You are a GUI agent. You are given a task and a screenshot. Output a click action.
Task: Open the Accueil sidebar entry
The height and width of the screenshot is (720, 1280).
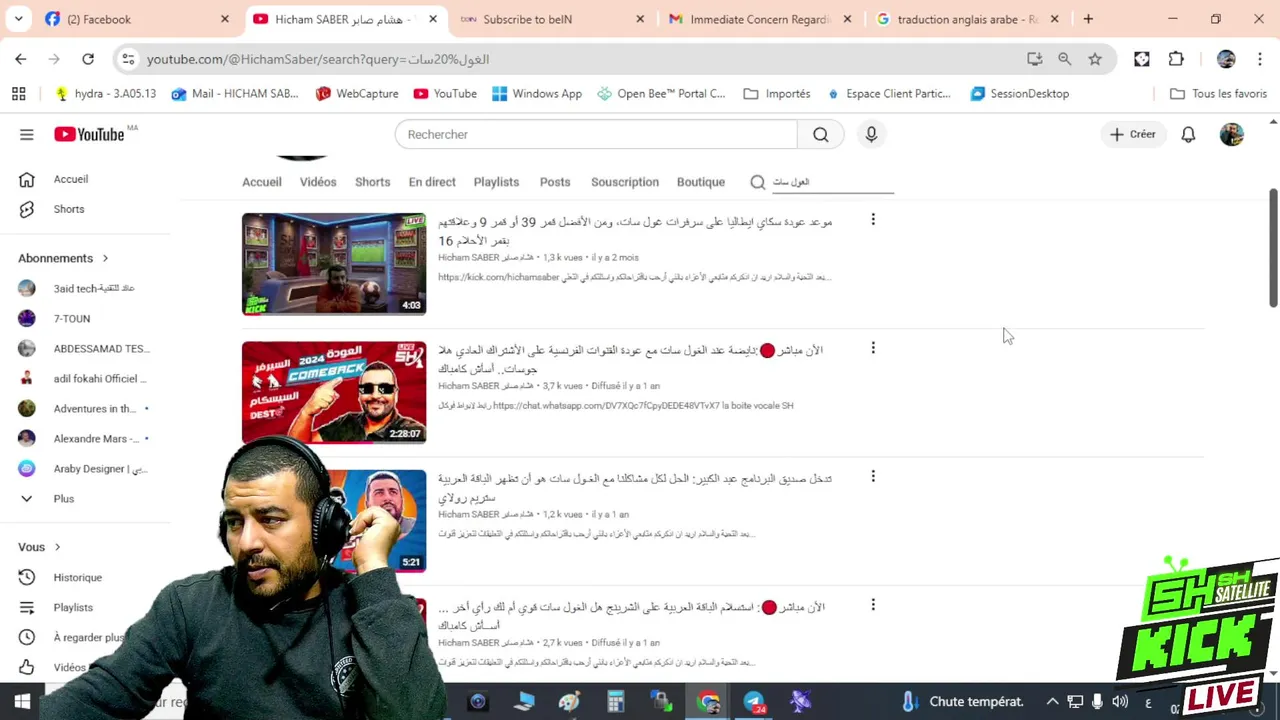coord(71,179)
